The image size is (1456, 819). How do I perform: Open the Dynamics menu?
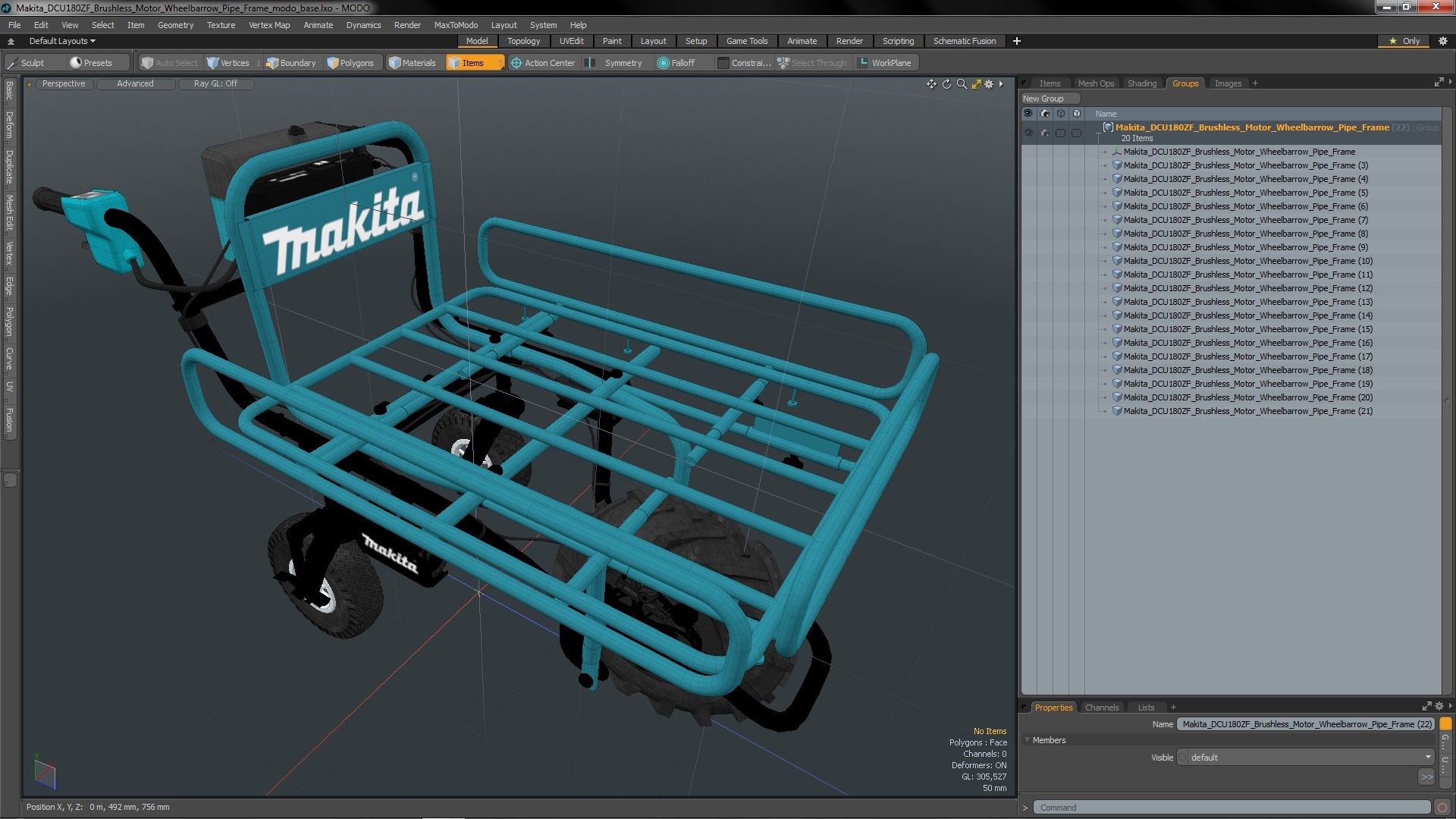(363, 25)
